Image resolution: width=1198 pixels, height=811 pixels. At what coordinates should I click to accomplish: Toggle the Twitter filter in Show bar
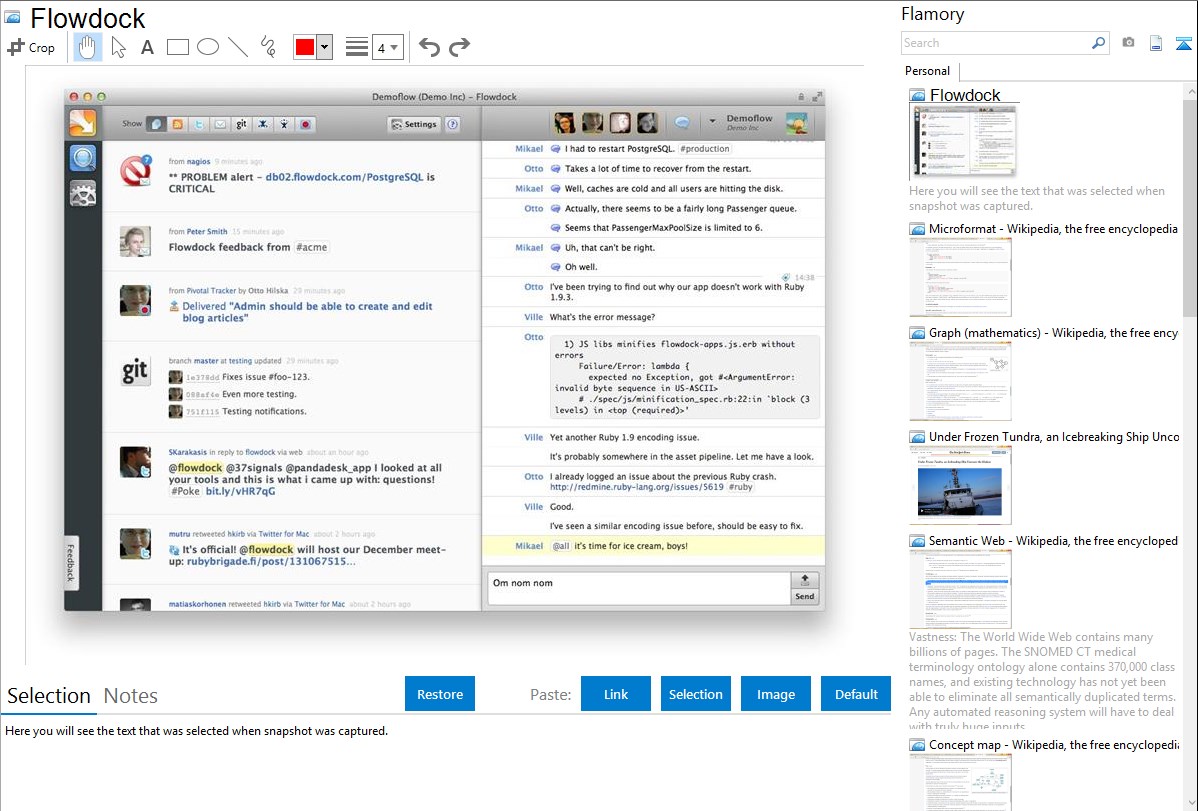(x=199, y=124)
